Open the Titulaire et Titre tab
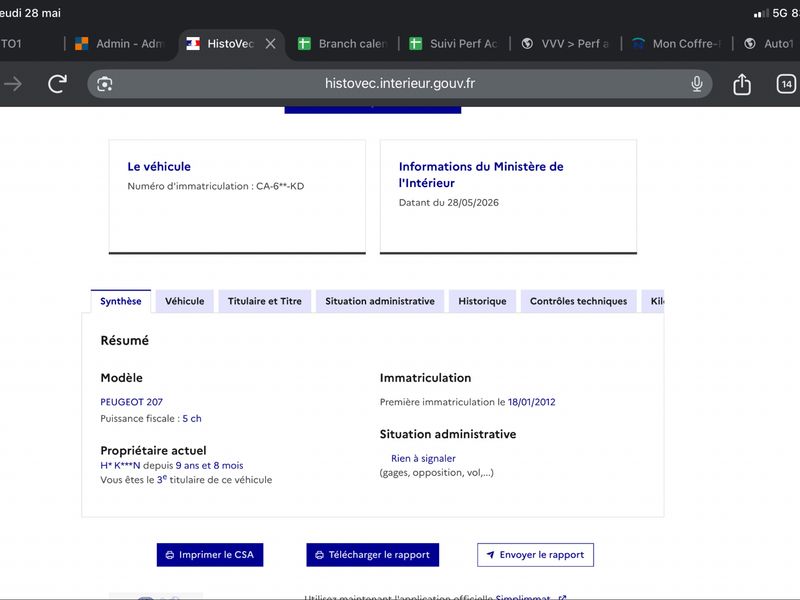The height and width of the screenshot is (600, 800). coord(265,301)
